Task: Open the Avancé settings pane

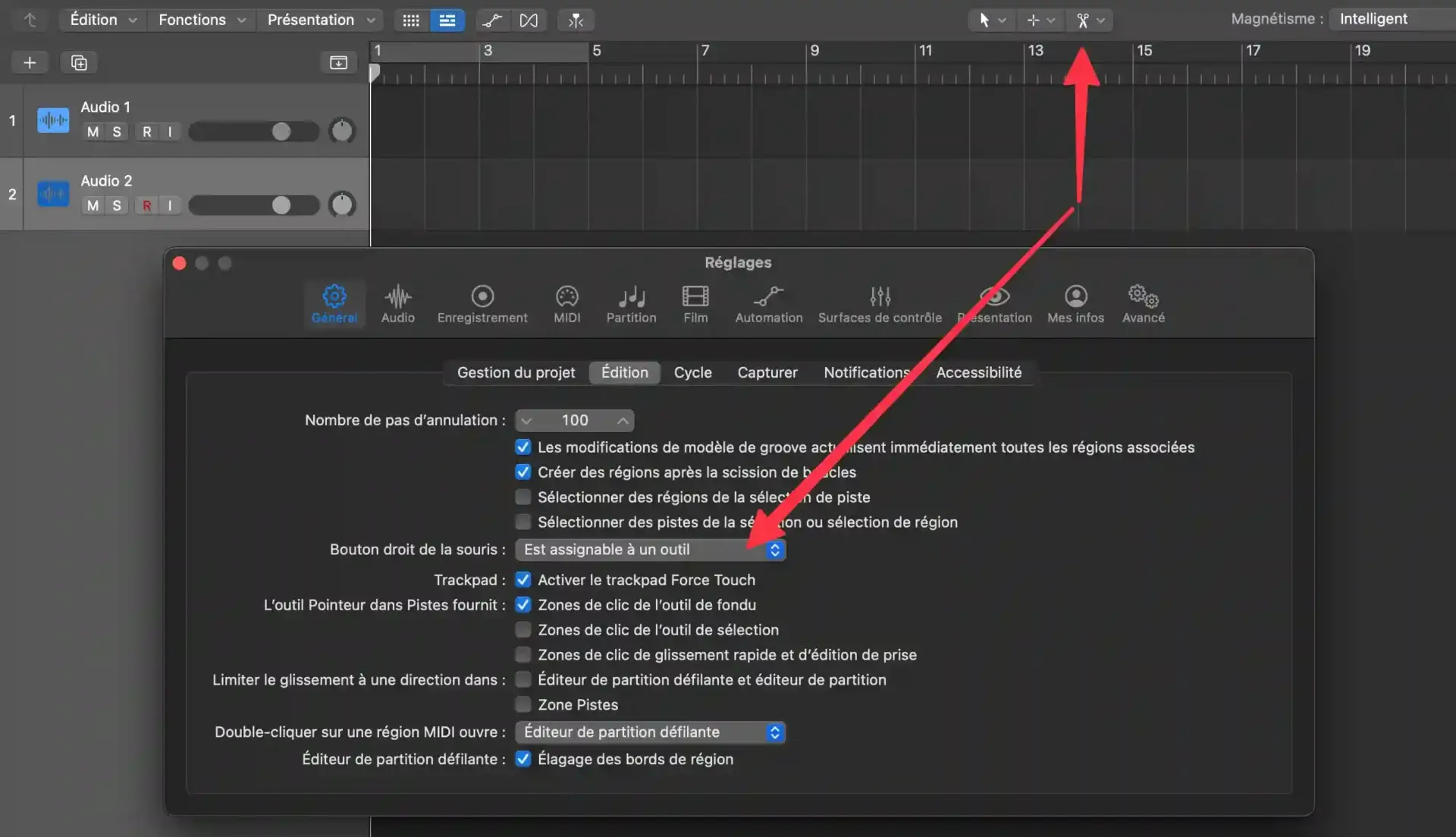Action: coord(1143,303)
